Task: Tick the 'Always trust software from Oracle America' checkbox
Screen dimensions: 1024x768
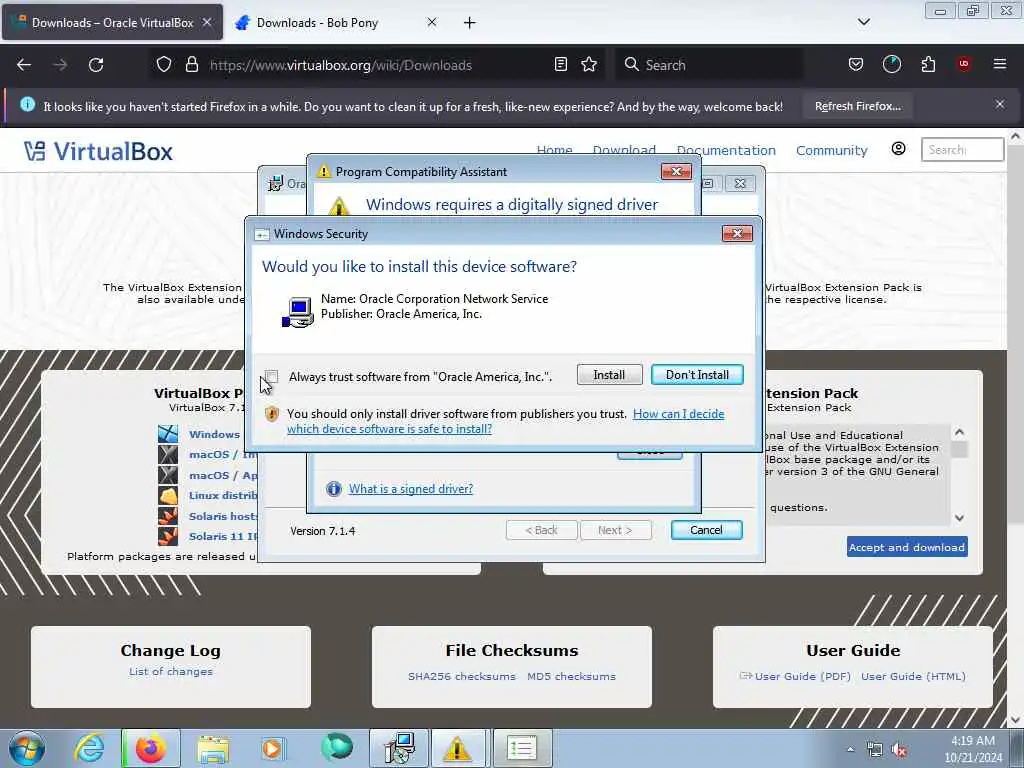Action: pyautogui.click(x=272, y=377)
